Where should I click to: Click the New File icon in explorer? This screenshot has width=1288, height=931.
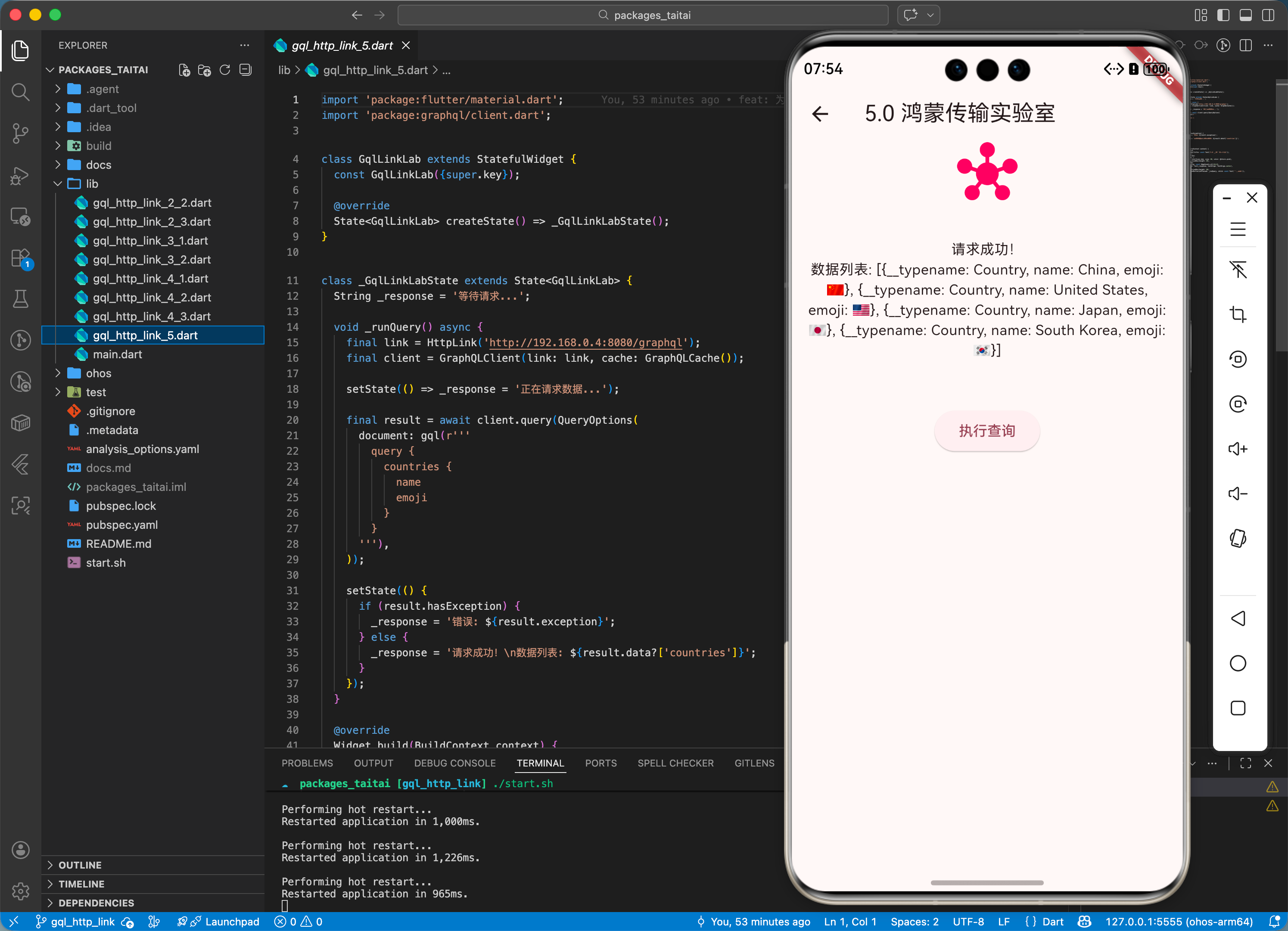point(184,70)
